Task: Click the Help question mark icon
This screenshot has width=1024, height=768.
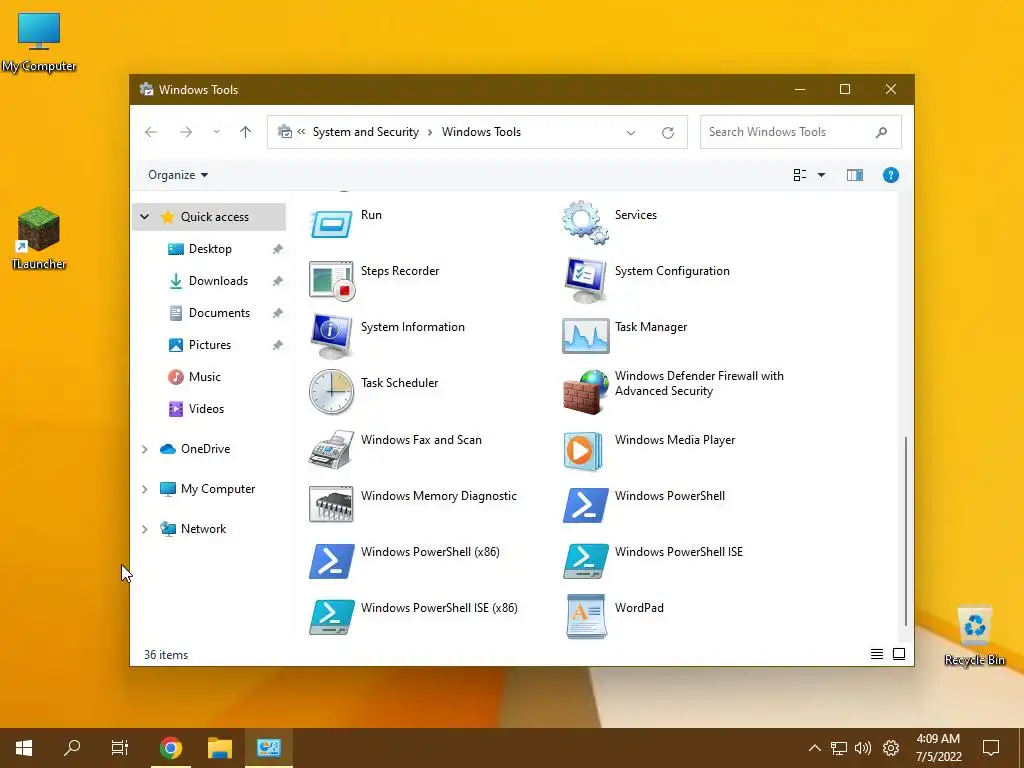Action: 891,175
